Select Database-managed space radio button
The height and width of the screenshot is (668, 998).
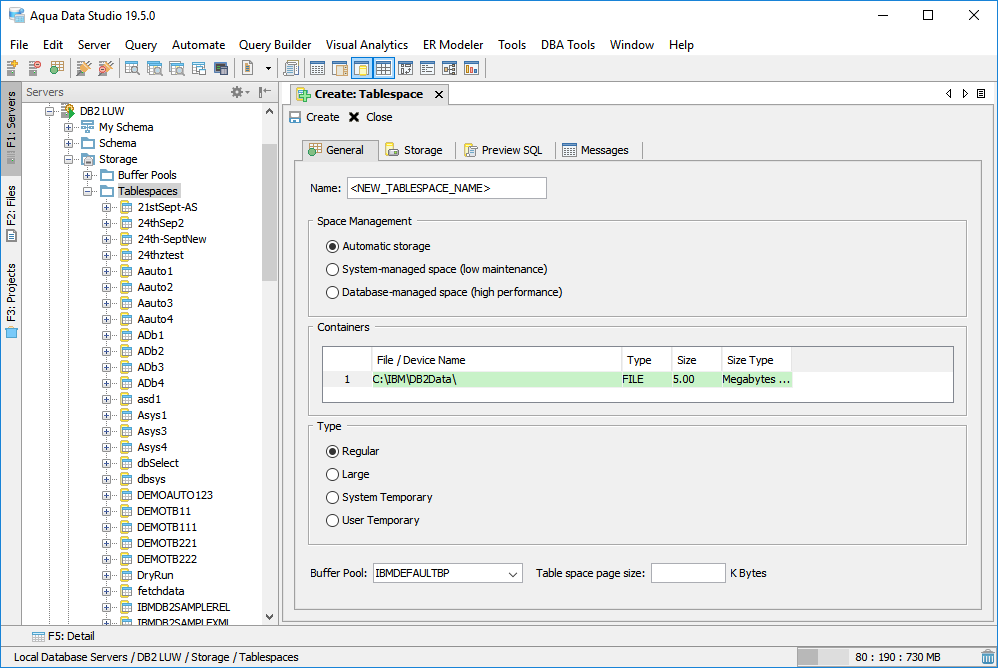pyautogui.click(x=332, y=292)
